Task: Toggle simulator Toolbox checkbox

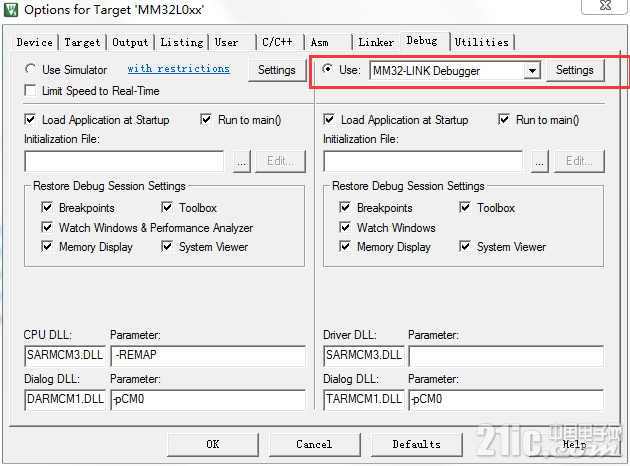Action: (x=167, y=207)
